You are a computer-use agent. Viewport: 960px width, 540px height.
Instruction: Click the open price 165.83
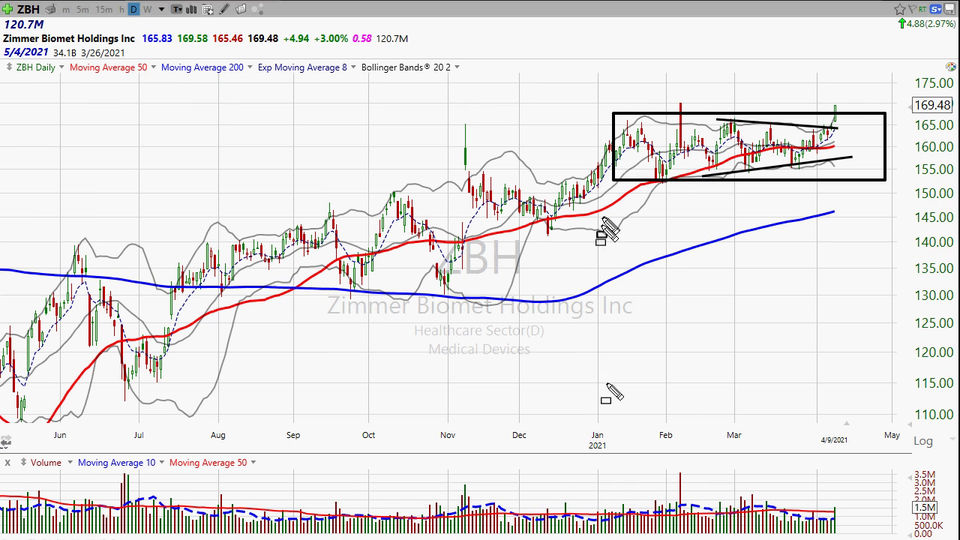(157, 38)
